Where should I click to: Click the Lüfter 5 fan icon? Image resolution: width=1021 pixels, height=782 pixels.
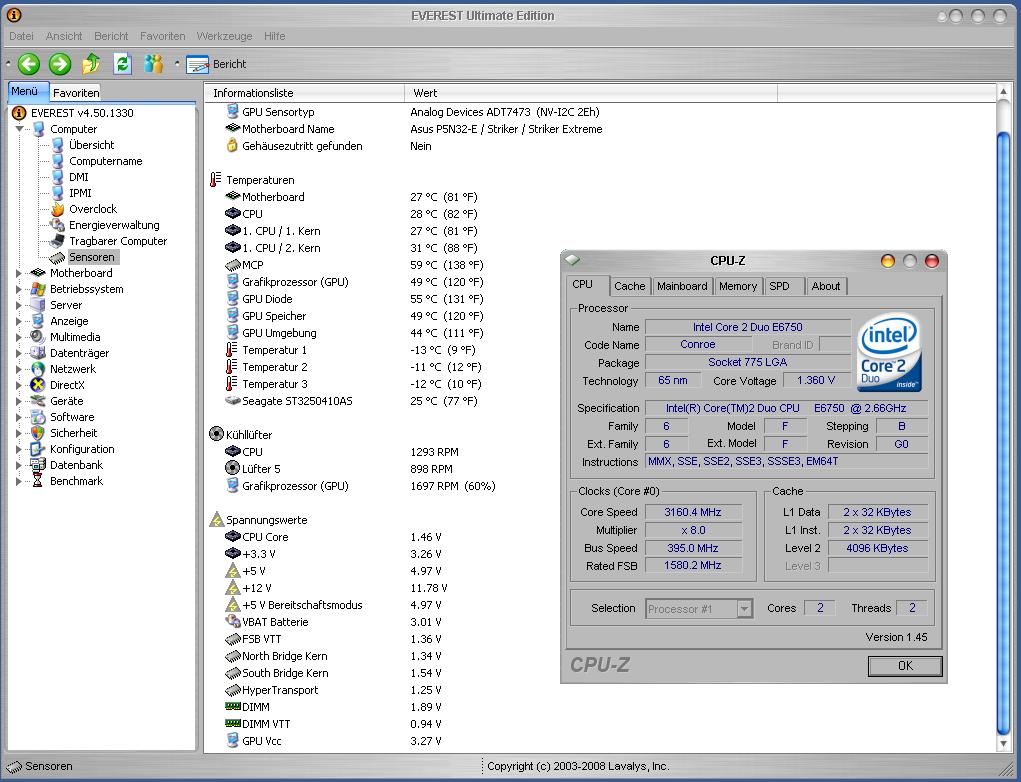pos(232,468)
